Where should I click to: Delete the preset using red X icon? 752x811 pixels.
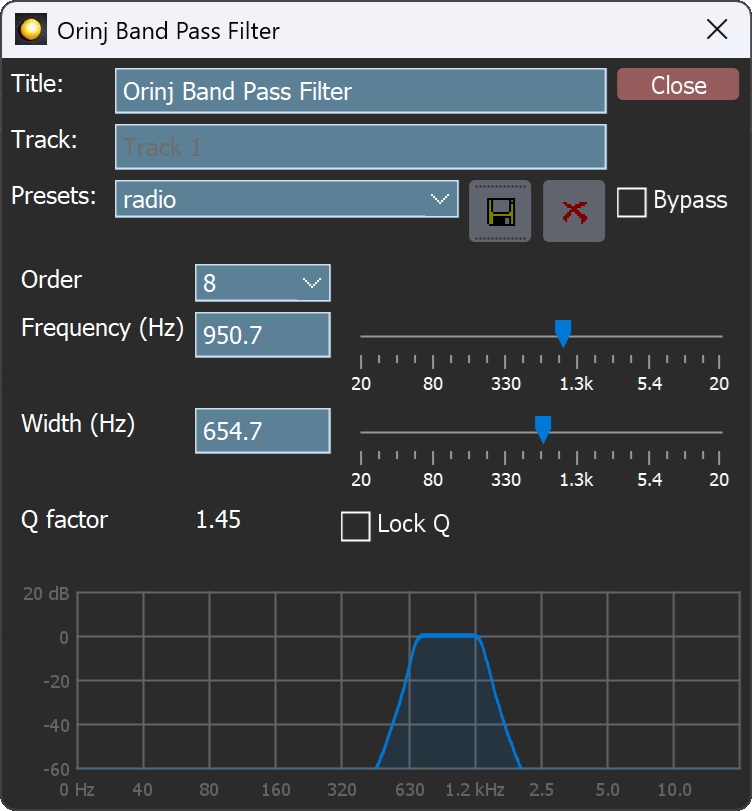point(574,212)
